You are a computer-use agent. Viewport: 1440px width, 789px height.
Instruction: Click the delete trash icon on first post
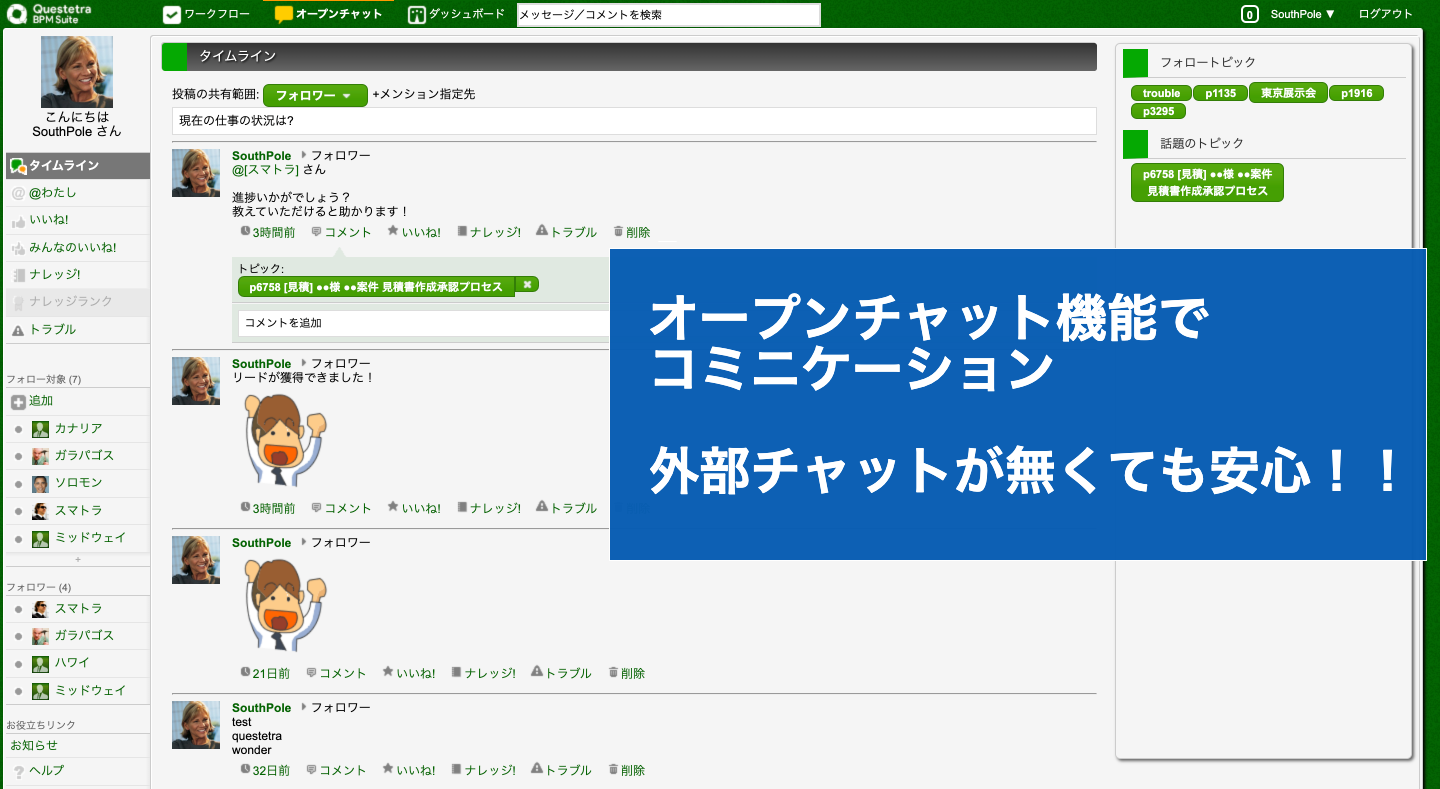point(618,232)
